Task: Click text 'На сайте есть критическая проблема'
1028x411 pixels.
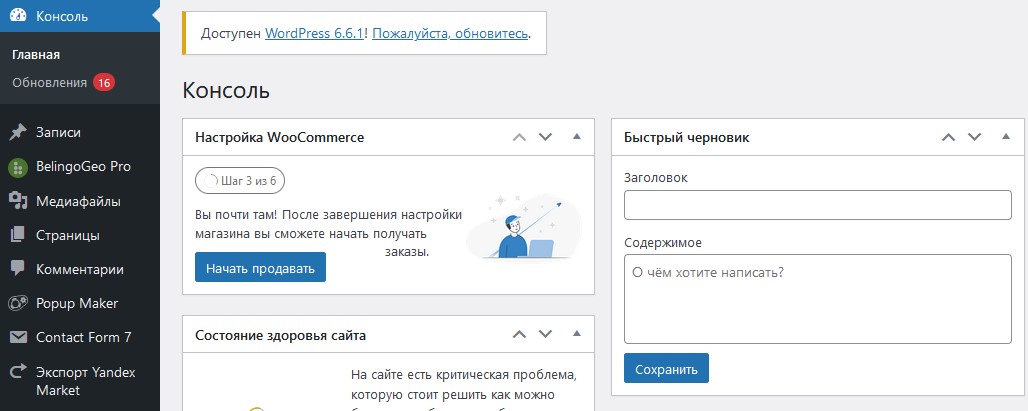Action: tap(464, 375)
